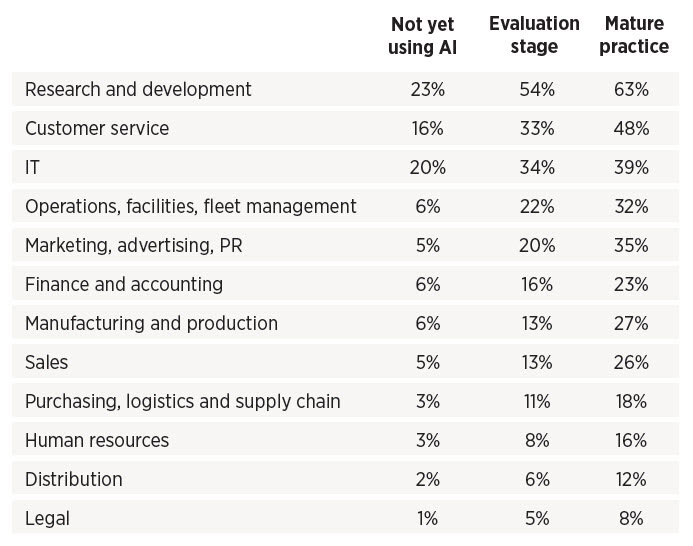Select the Finance and accounting row

(x=124, y=285)
